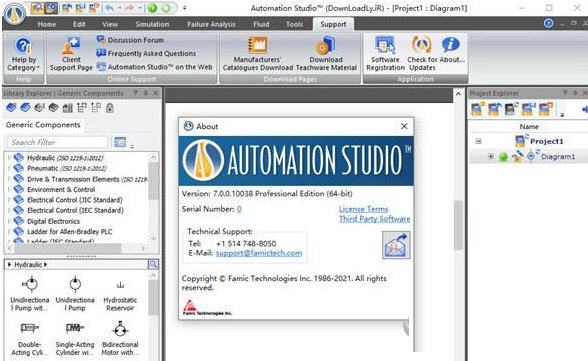Open the Third Party Software link
This screenshot has width=588, height=361.
click(x=375, y=219)
